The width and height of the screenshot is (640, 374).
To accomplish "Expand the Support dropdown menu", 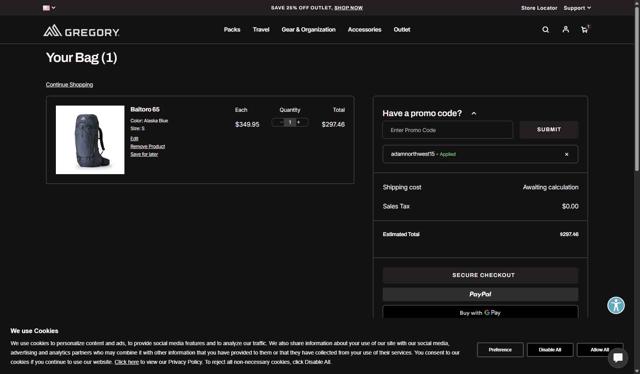I will pyautogui.click(x=577, y=8).
